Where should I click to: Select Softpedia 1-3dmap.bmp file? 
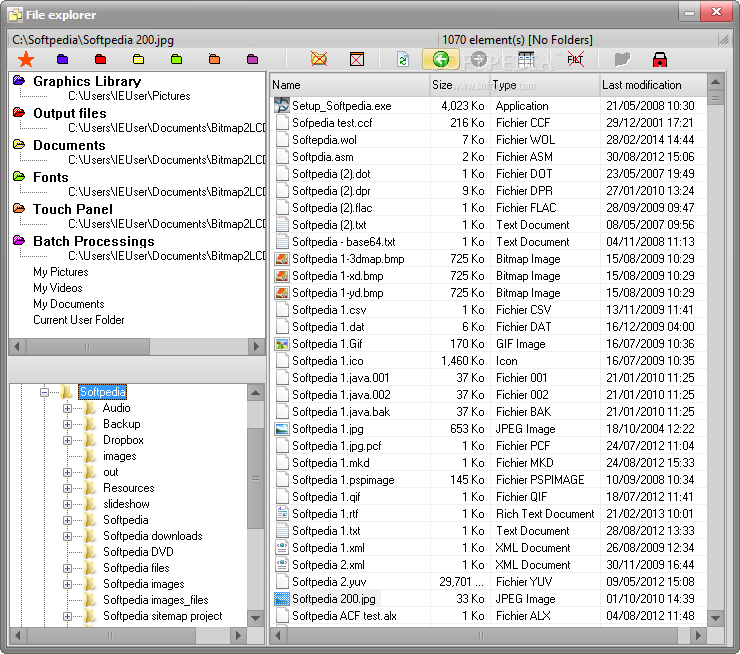click(x=348, y=259)
